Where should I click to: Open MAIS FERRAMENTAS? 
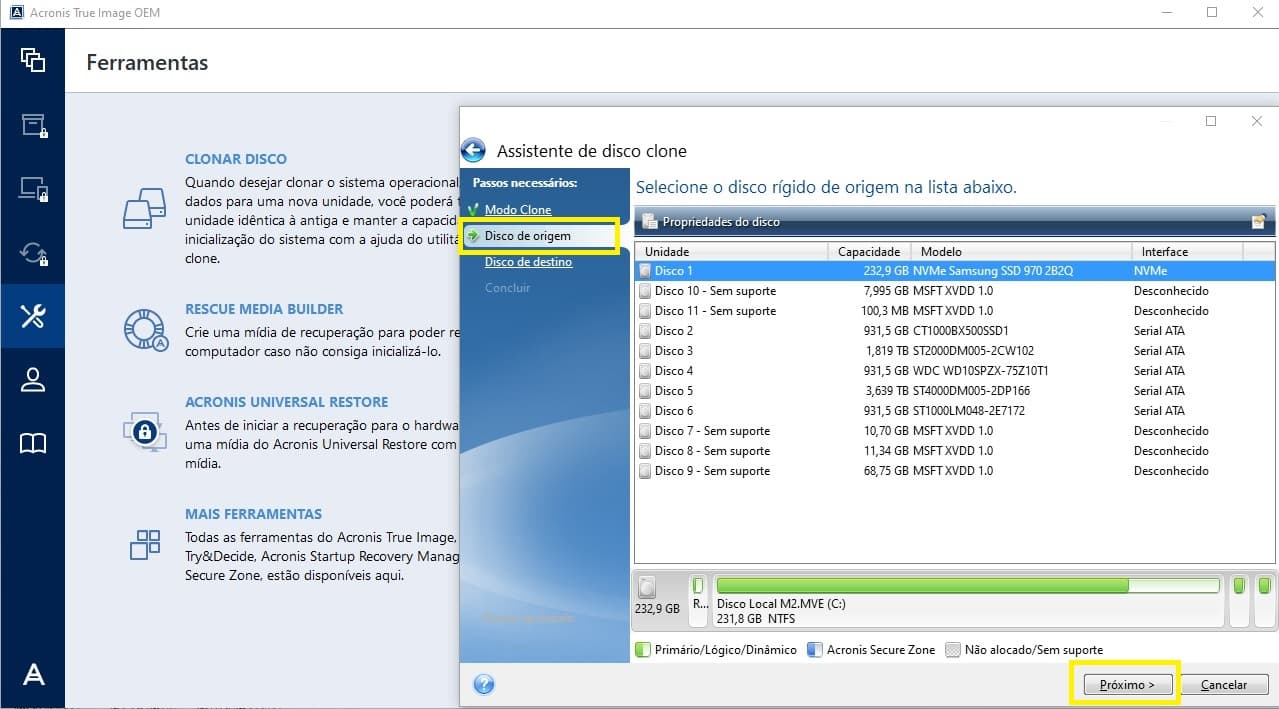pyautogui.click(x=253, y=514)
